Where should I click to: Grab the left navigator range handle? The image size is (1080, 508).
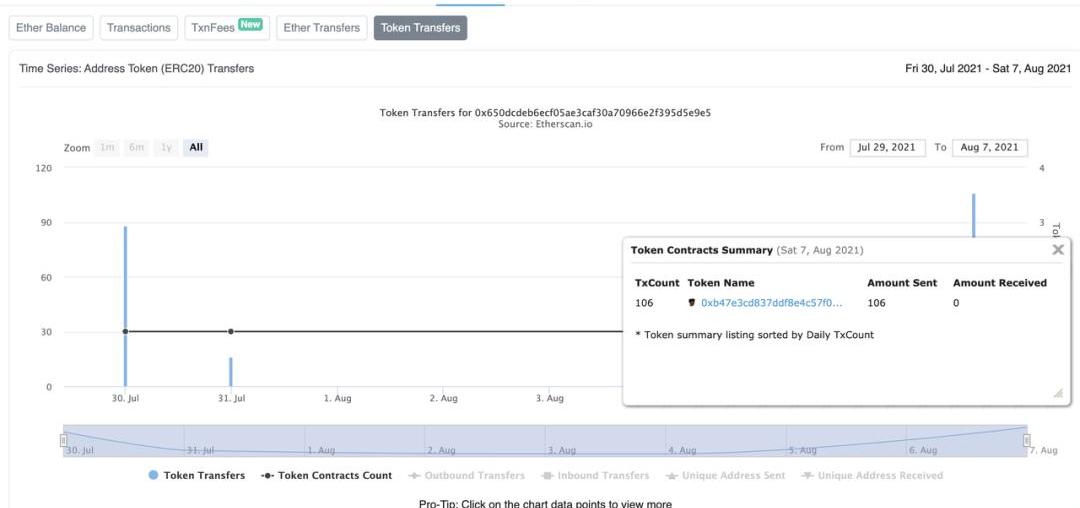(63, 440)
